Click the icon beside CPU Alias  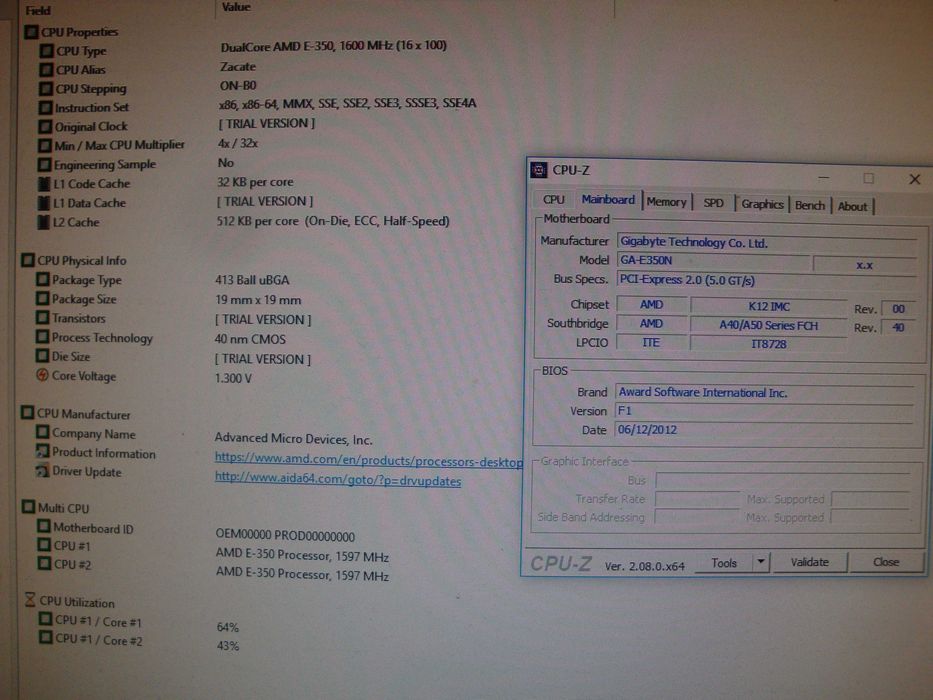(46, 70)
